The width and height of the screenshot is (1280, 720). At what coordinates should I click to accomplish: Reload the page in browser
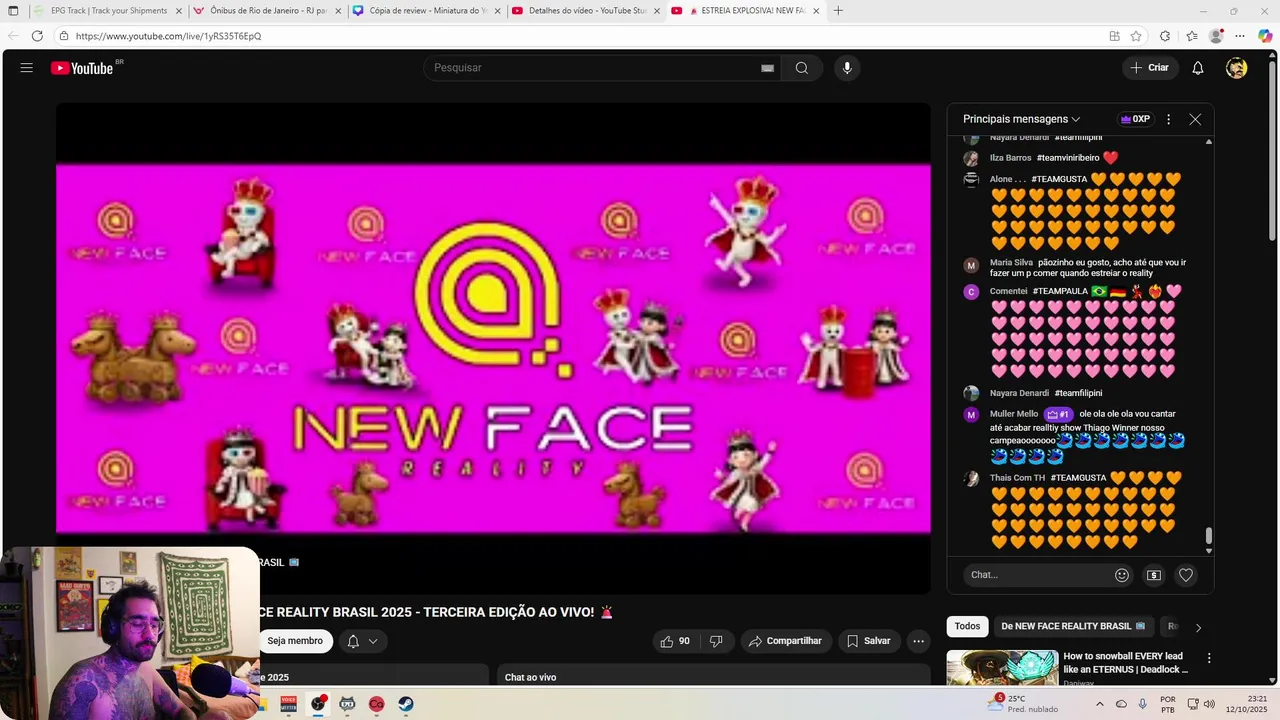click(x=37, y=36)
